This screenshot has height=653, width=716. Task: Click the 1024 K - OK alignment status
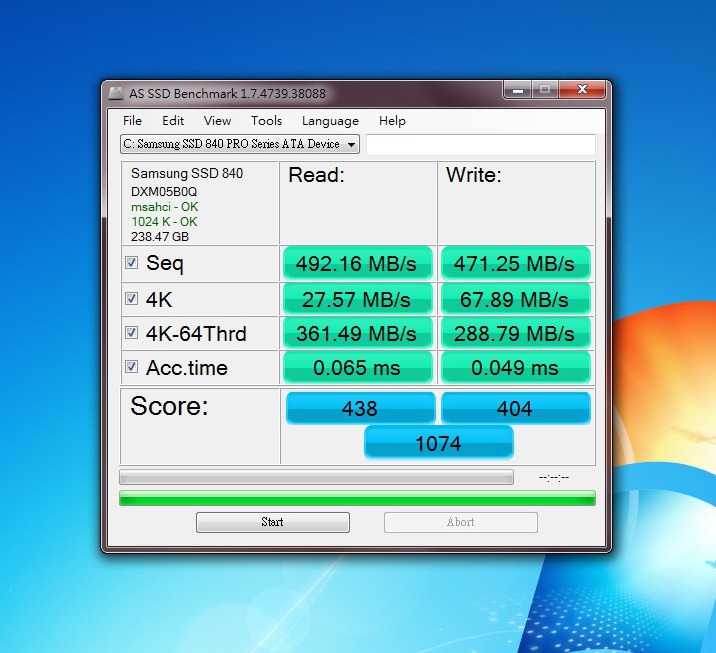[164, 221]
